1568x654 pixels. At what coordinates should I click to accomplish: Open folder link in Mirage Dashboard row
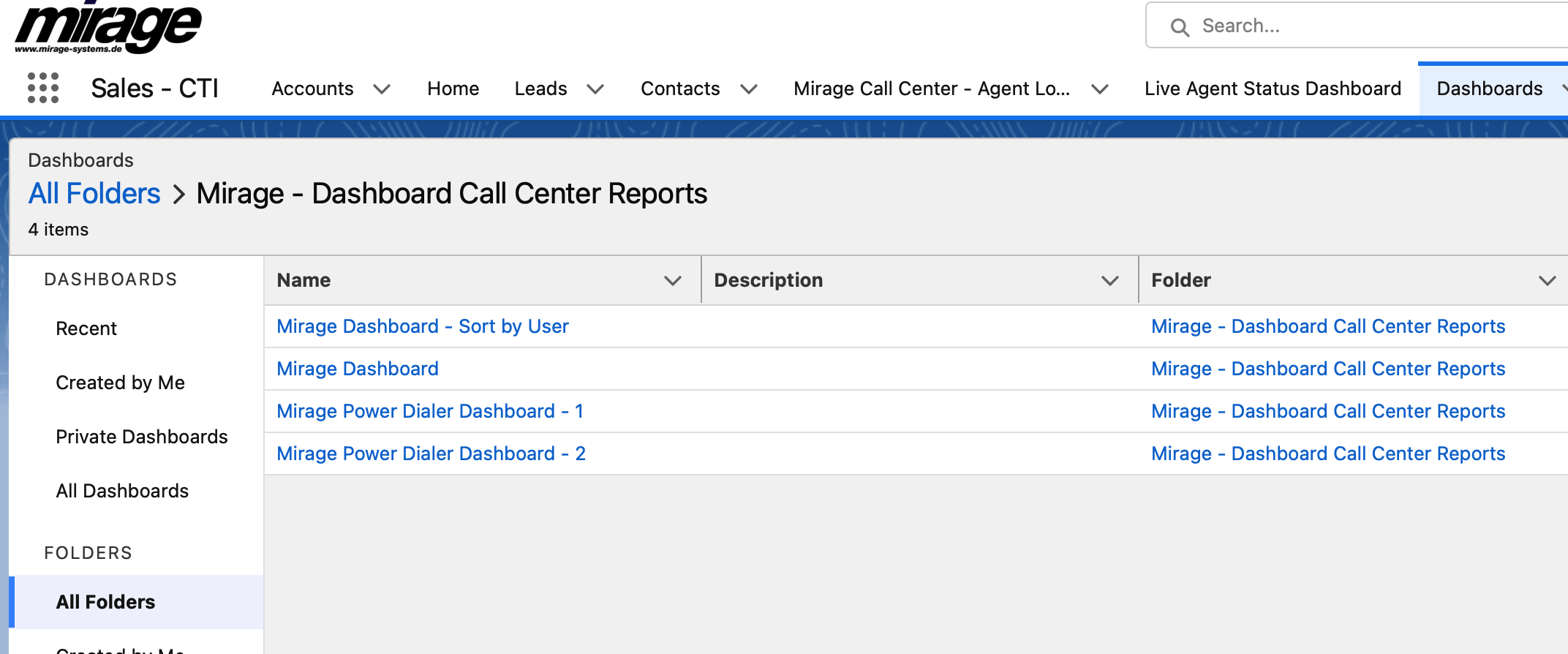tap(1328, 369)
